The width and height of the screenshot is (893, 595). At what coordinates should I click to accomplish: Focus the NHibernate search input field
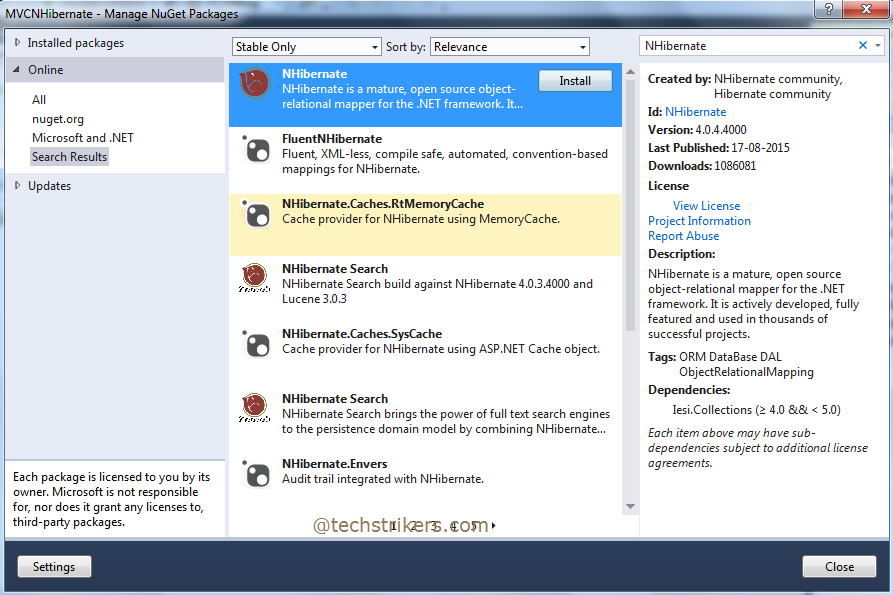(749, 46)
